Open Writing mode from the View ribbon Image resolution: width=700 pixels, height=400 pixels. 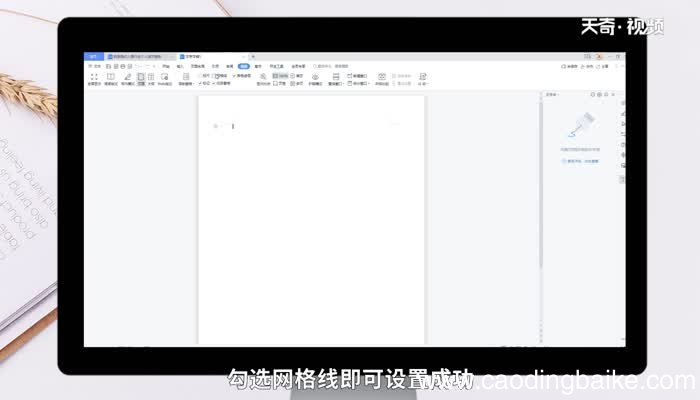tap(128, 79)
